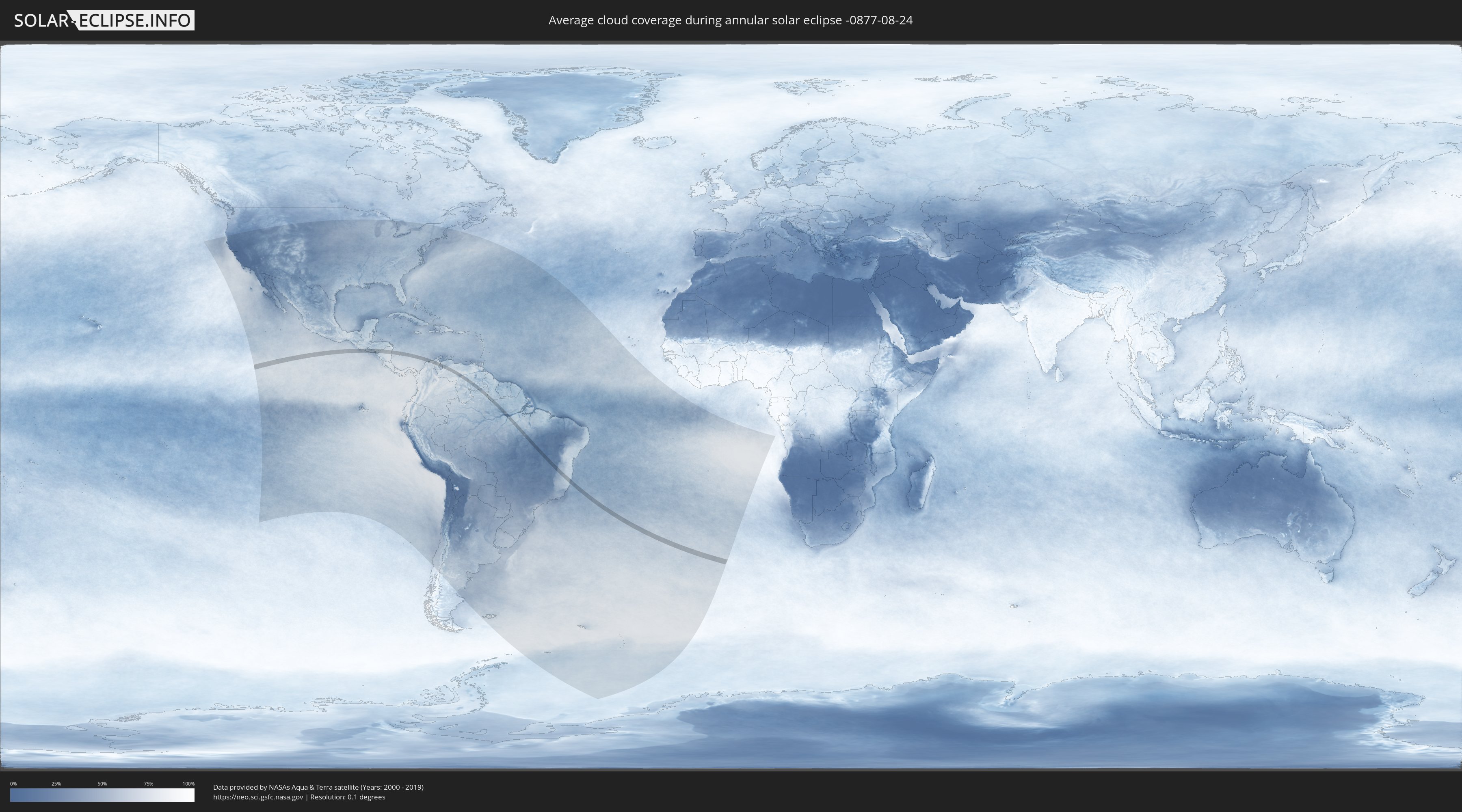The image size is (1462, 812).
Task: Click the NASA data credit line
Action: pos(318,787)
